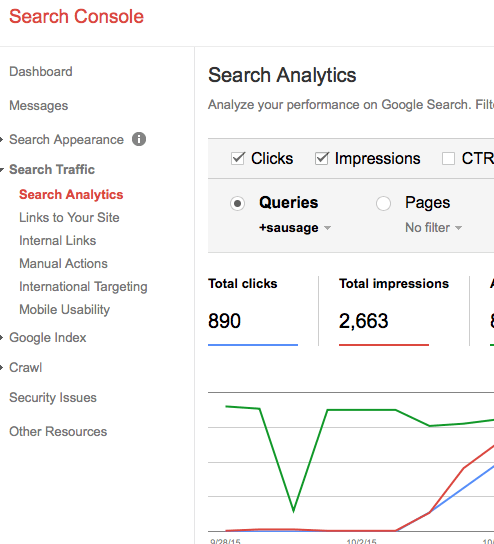Select Search Analytics in sidebar

(x=71, y=195)
